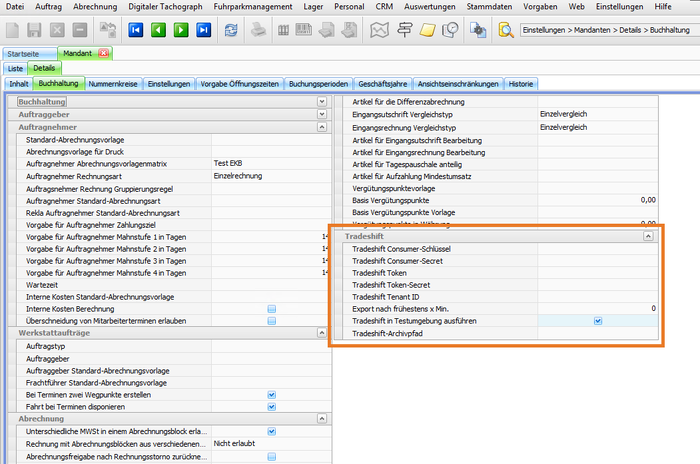The width and height of the screenshot is (700, 464).
Task: Click the yellow note icon
Action: click(426, 30)
